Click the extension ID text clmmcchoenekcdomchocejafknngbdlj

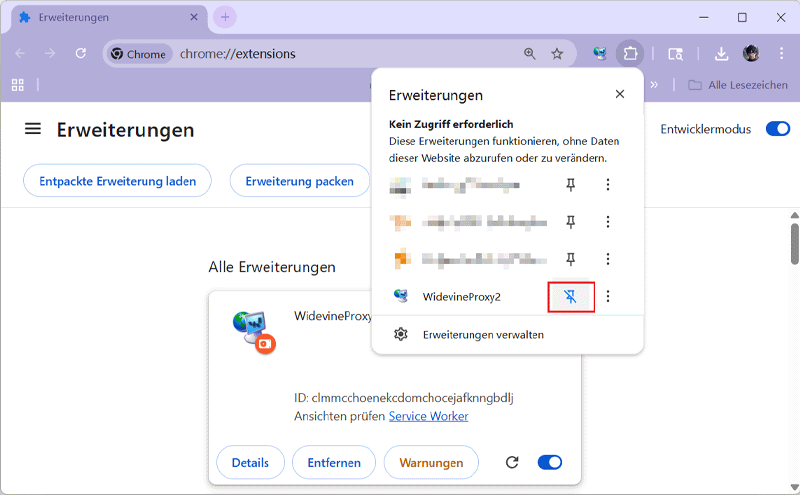pos(412,398)
